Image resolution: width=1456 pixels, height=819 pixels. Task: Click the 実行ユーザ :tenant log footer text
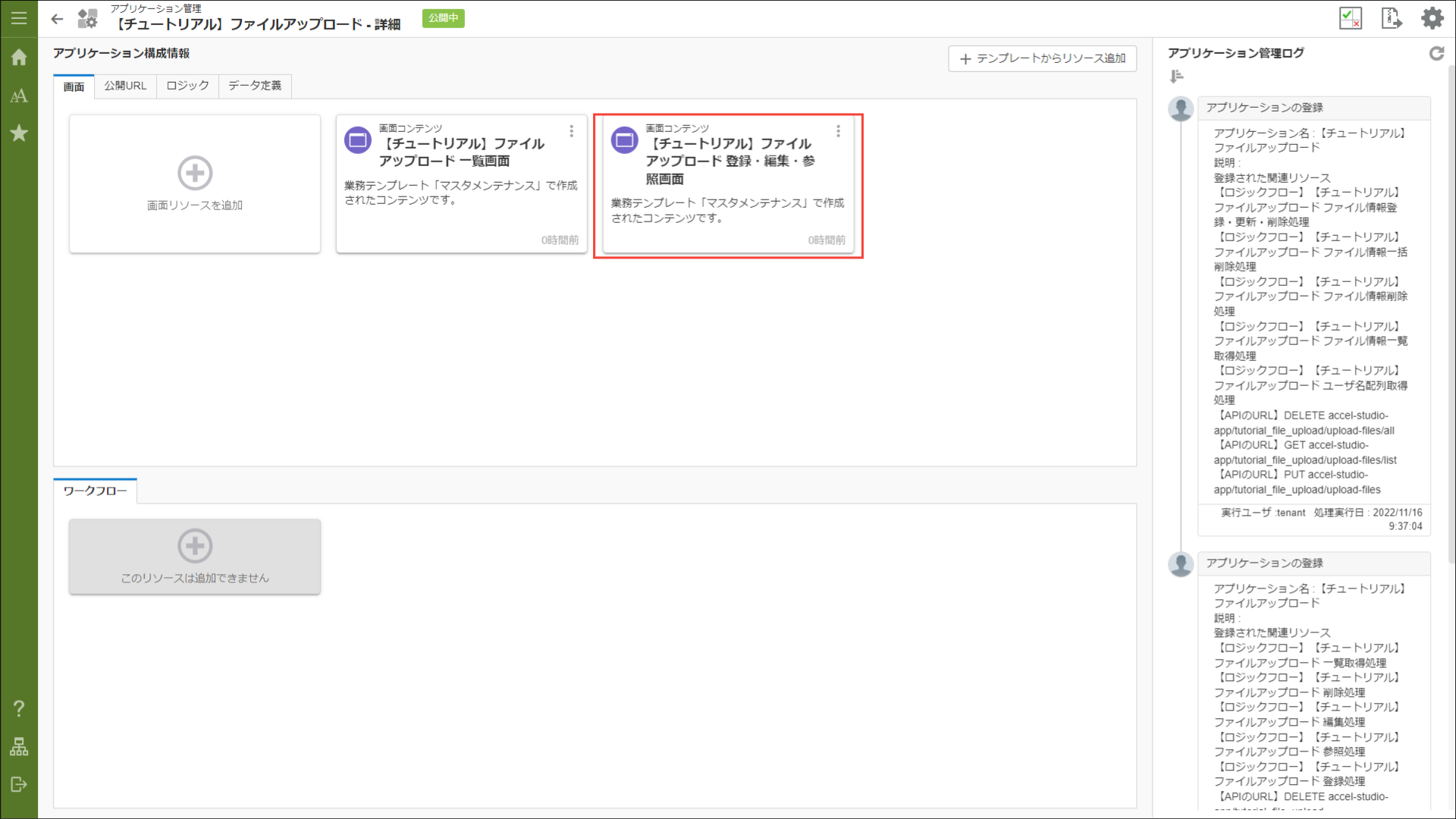click(1263, 513)
